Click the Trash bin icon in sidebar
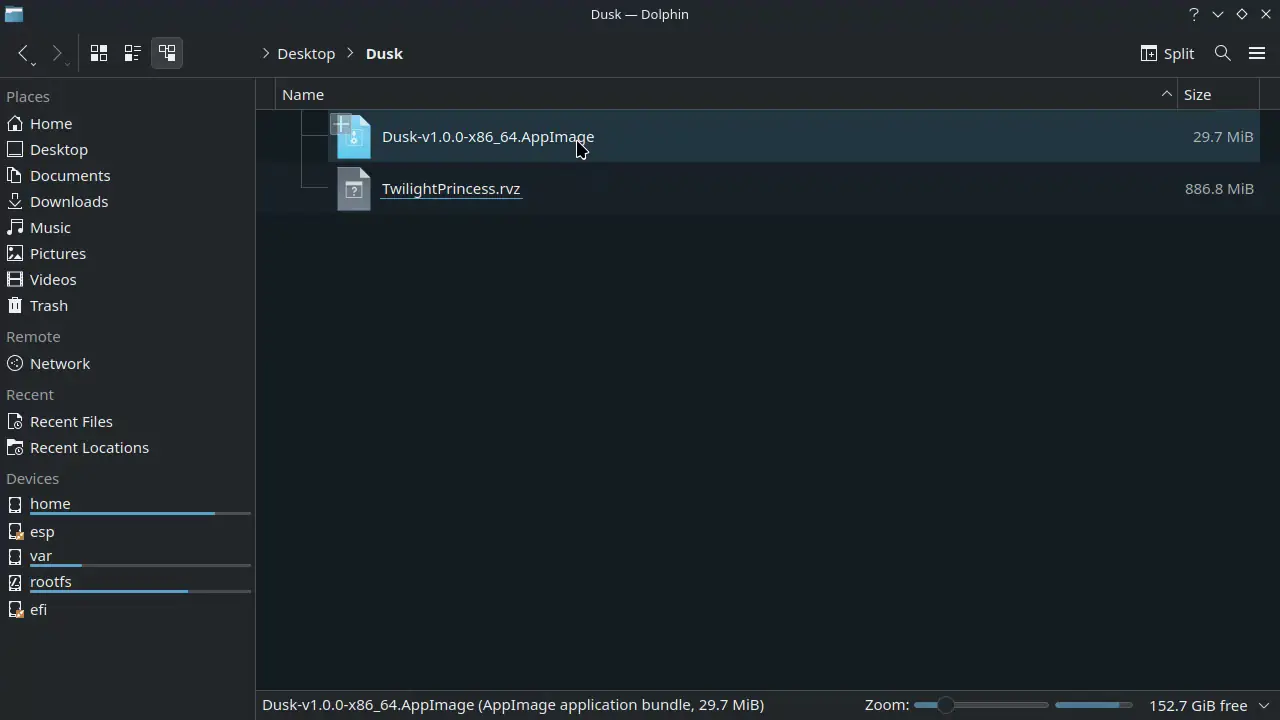The image size is (1280, 720). click(14, 305)
